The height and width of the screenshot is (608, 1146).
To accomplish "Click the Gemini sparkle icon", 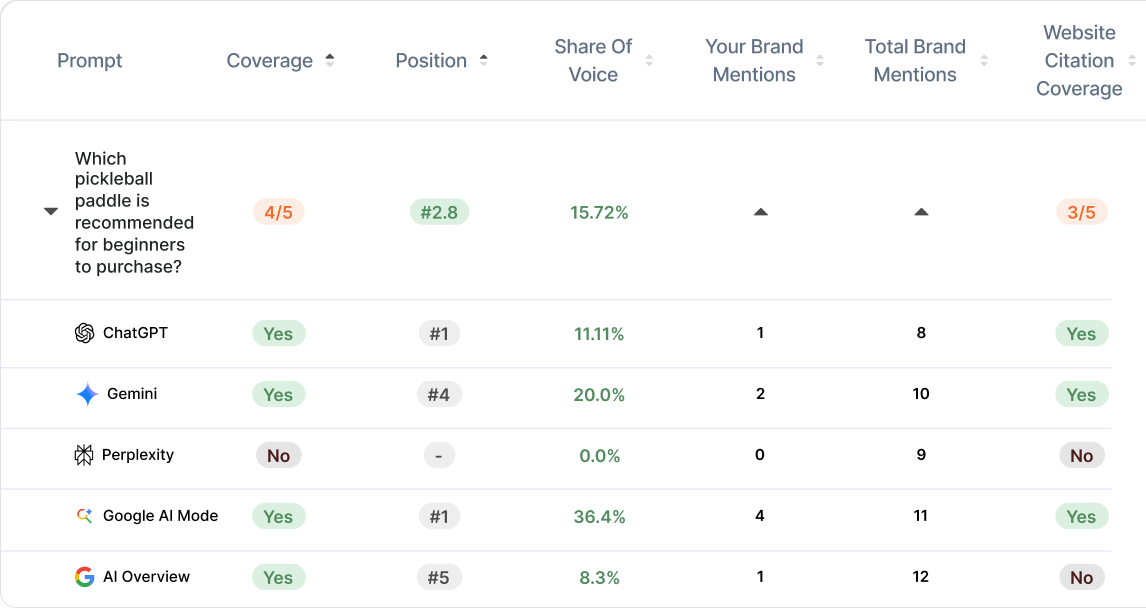I will pos(87,394).
